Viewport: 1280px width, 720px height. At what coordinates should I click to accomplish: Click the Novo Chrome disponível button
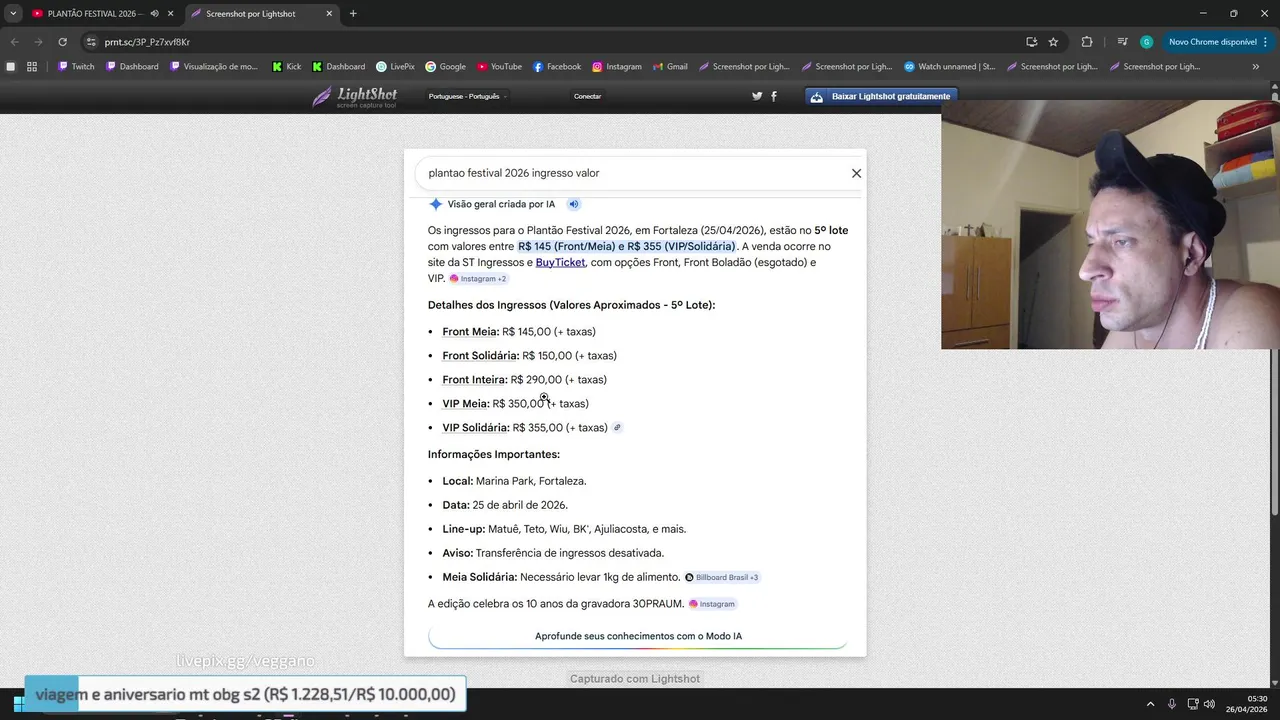coord(1212,42)
